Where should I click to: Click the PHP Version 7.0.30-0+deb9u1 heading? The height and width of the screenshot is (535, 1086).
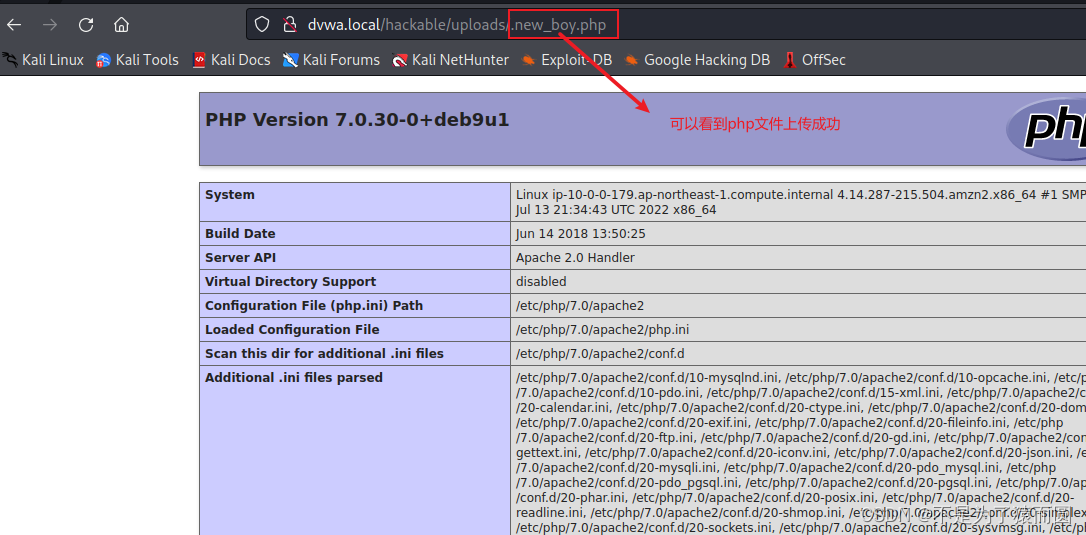pyautogui.click(x=357, y=120)
